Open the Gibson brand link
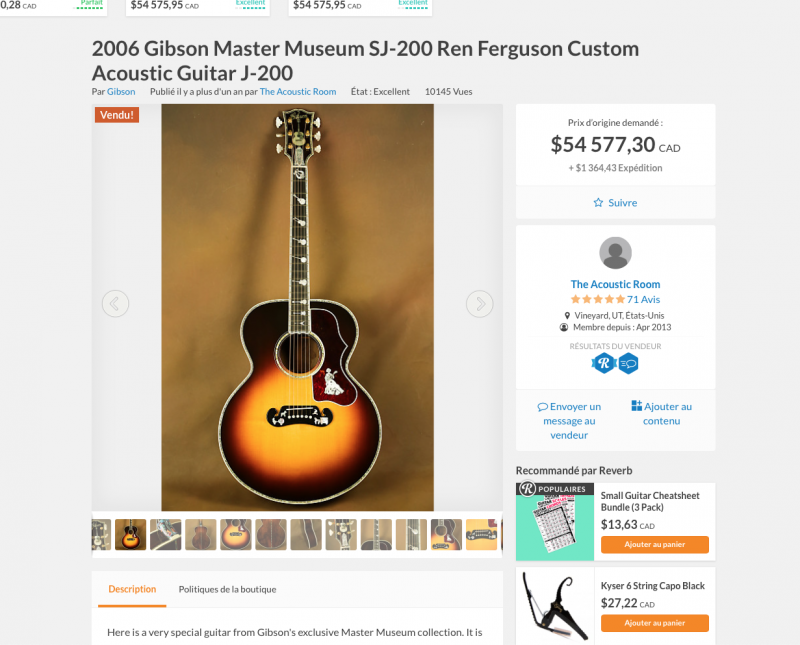Viewport: 800px width, 645px height. [121, 92]
